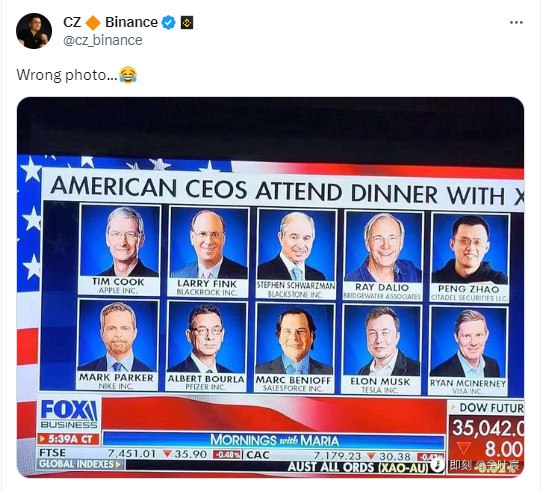Click the Global Indexes arrow label
Viewport: 541px width, 492px height.
click(79, 464)
